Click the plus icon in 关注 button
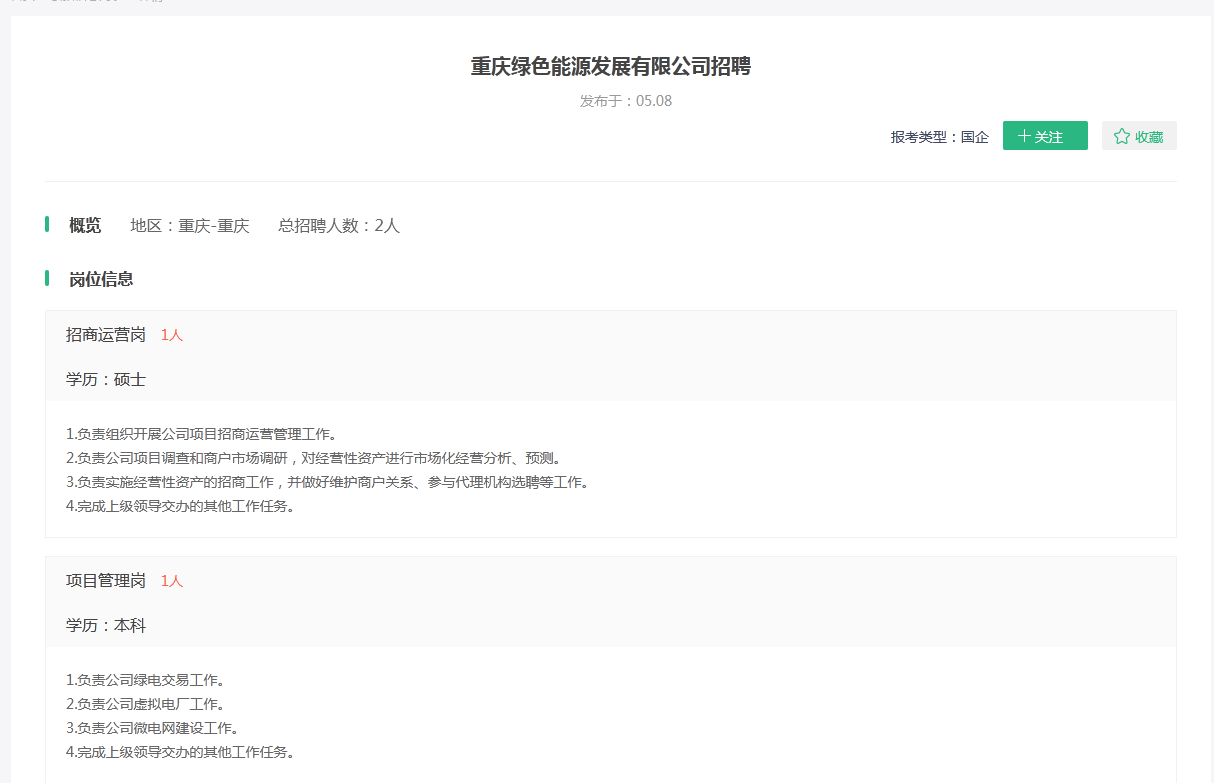The height and width of the screenshot is (783, 1214). tap(1023, 136)
